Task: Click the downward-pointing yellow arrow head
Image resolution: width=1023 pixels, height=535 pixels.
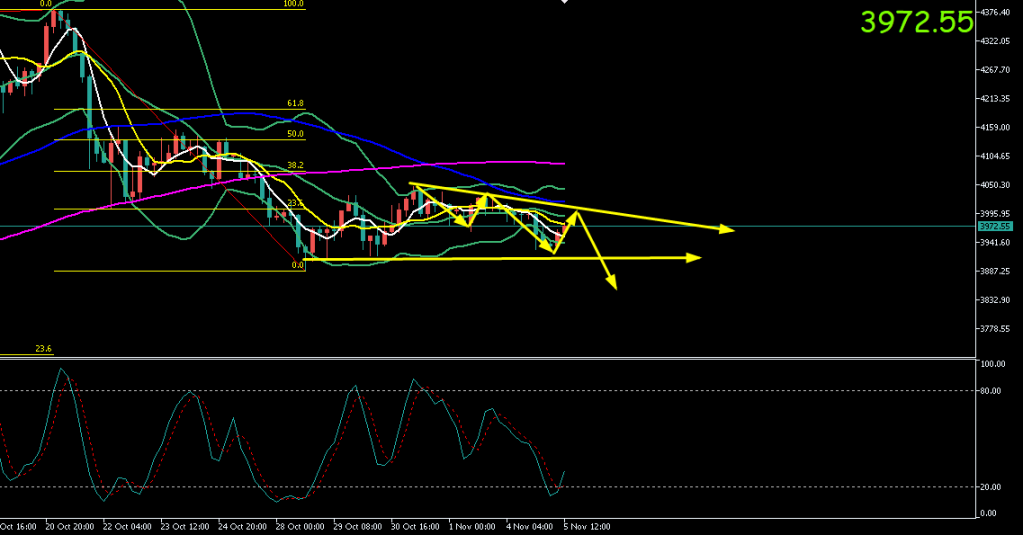Action: point(612,285)
